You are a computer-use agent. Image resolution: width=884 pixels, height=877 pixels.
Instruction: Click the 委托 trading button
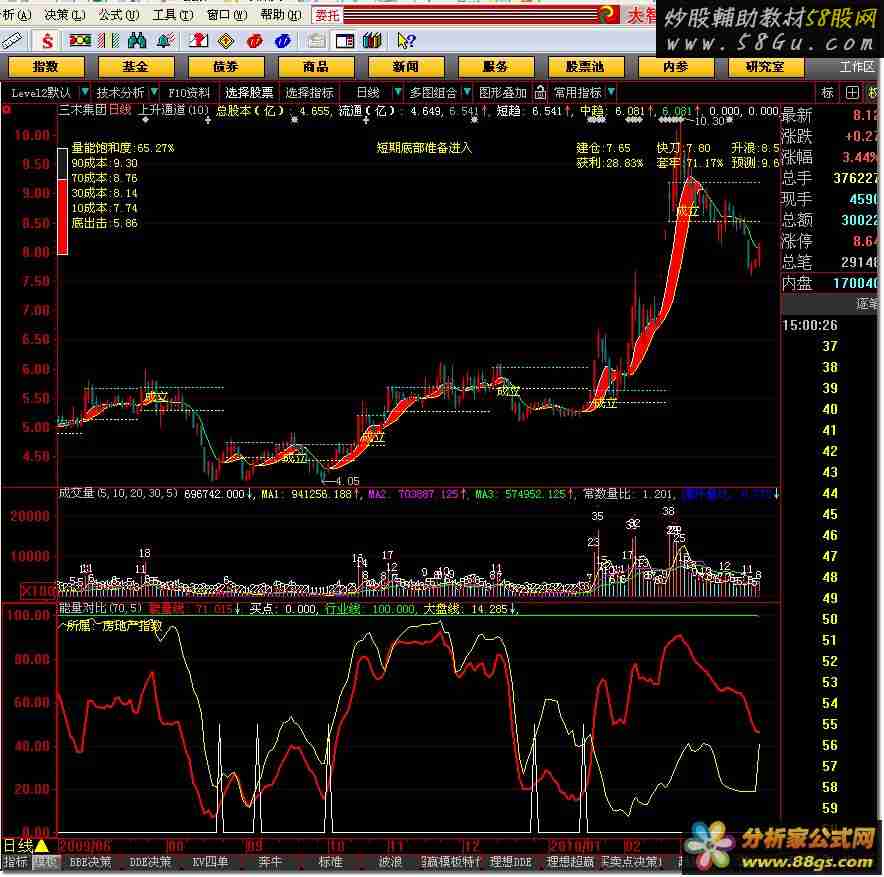pos(327,15)
